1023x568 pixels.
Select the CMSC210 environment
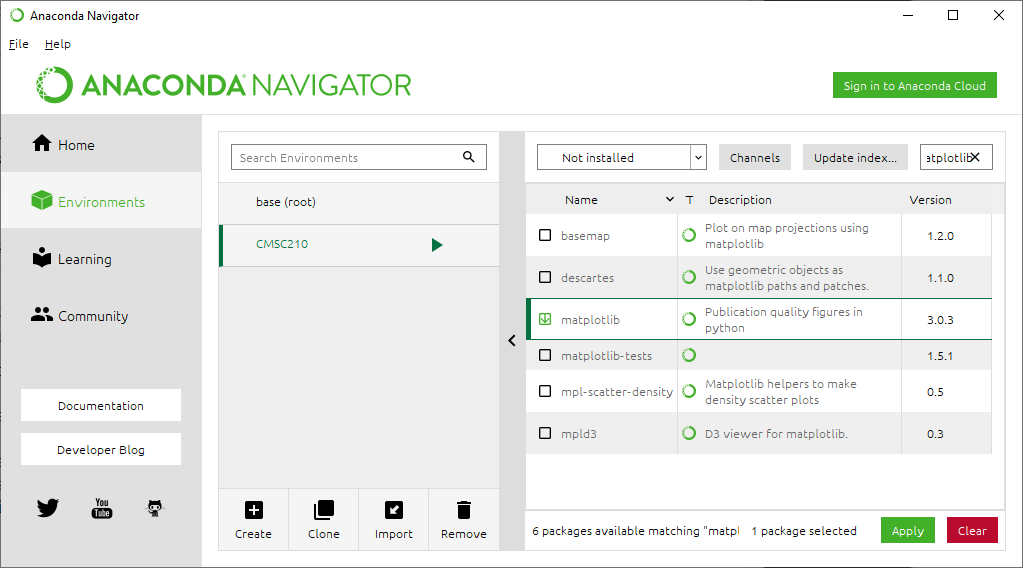click(x=359, y=245)
